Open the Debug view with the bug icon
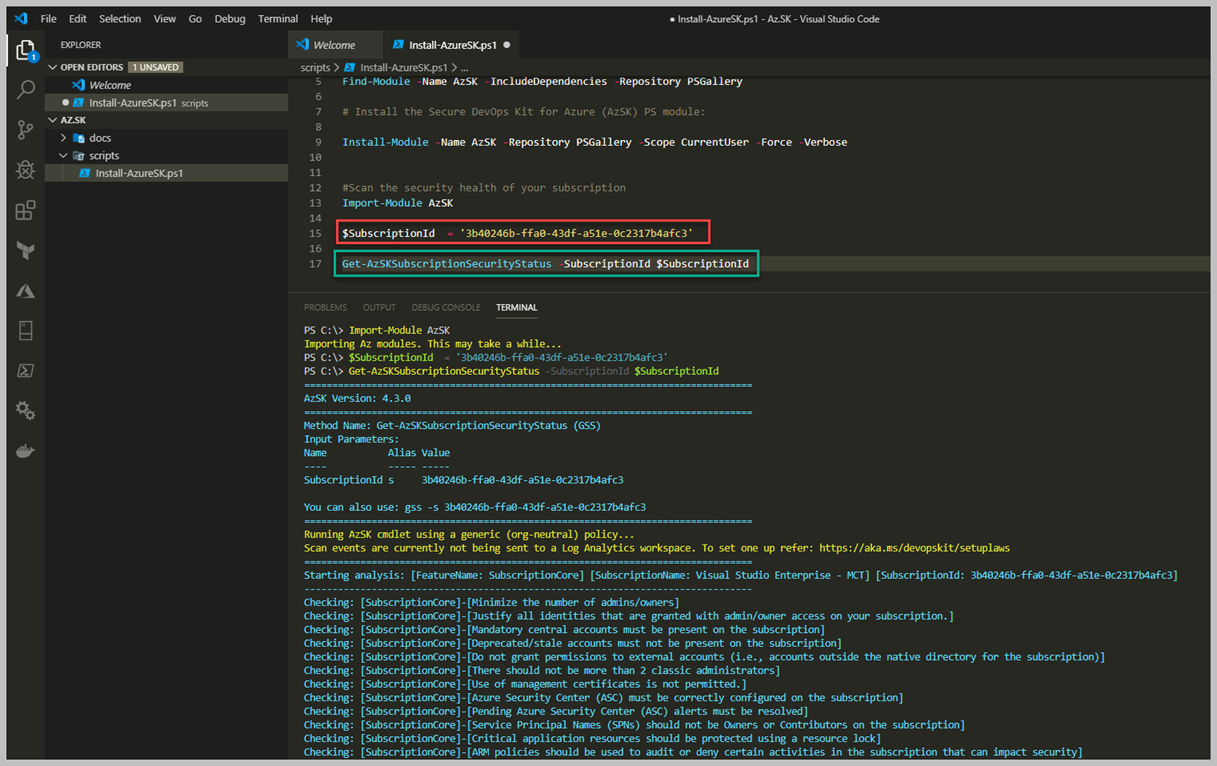 tap(25, 170)
